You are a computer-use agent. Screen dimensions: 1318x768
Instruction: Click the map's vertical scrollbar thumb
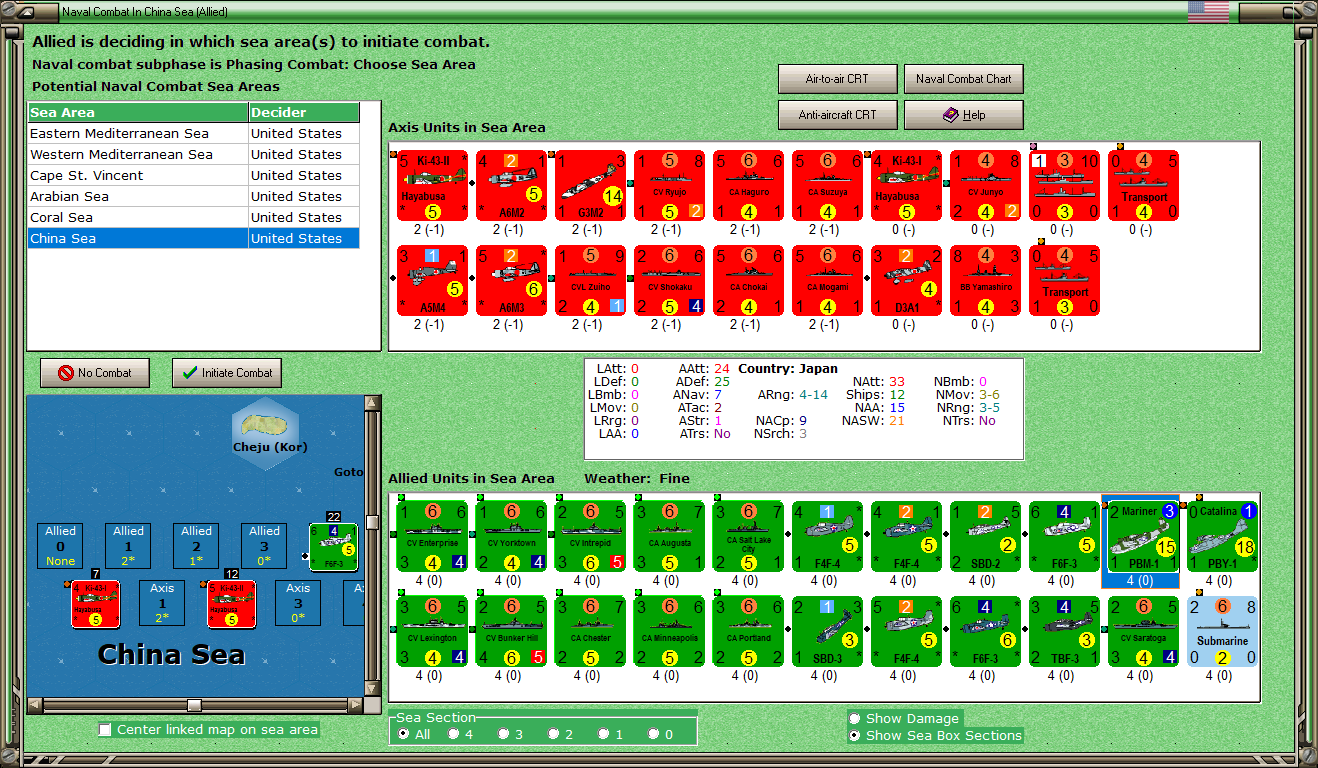(x=373, y=522)
